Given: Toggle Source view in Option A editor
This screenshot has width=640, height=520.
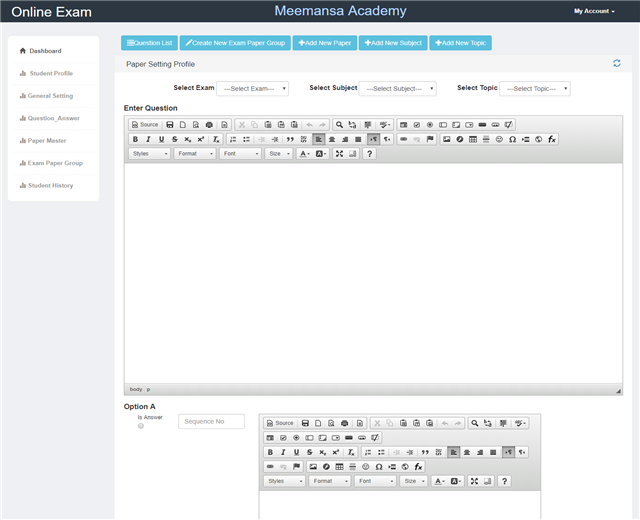Looking at the screenshot, I should (280, 423).
